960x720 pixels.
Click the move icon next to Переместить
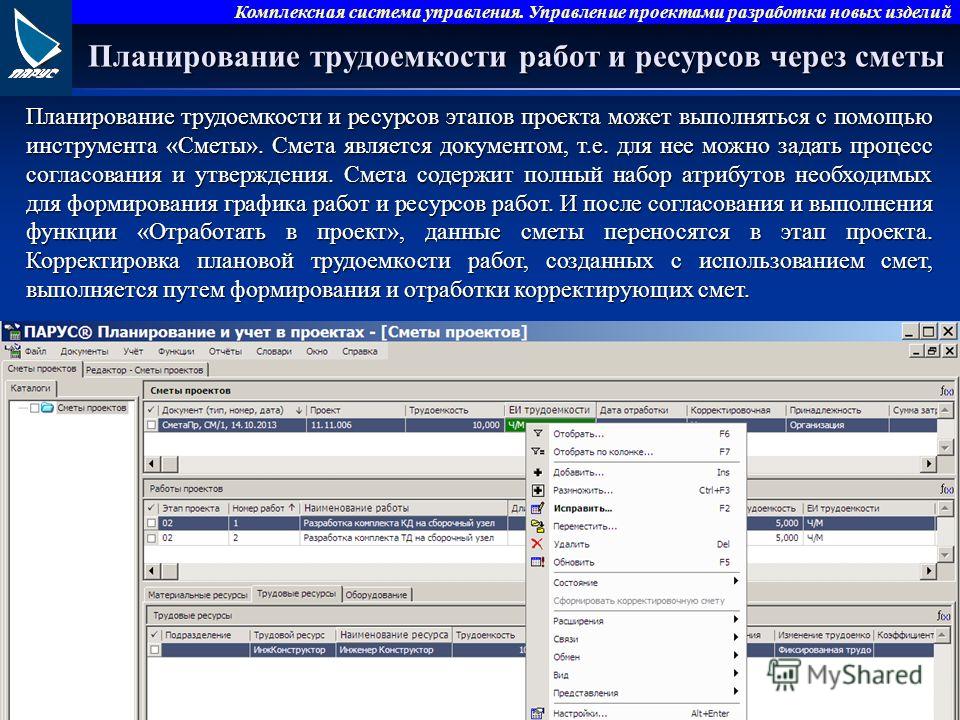pyautogui.click(x=538, y=526)
